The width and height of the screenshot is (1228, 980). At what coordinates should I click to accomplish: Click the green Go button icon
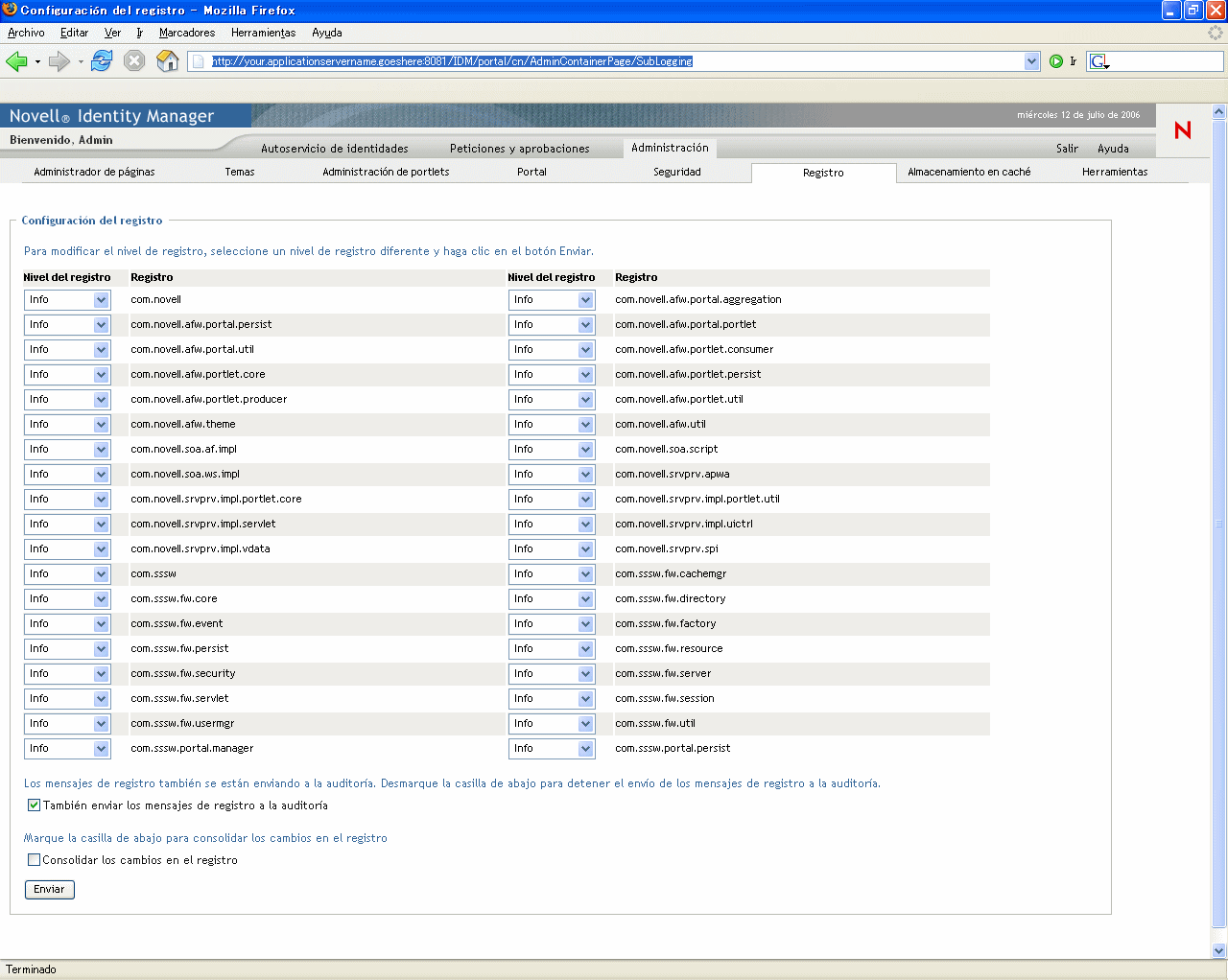pyautogui.click(x=1056, y=61)
